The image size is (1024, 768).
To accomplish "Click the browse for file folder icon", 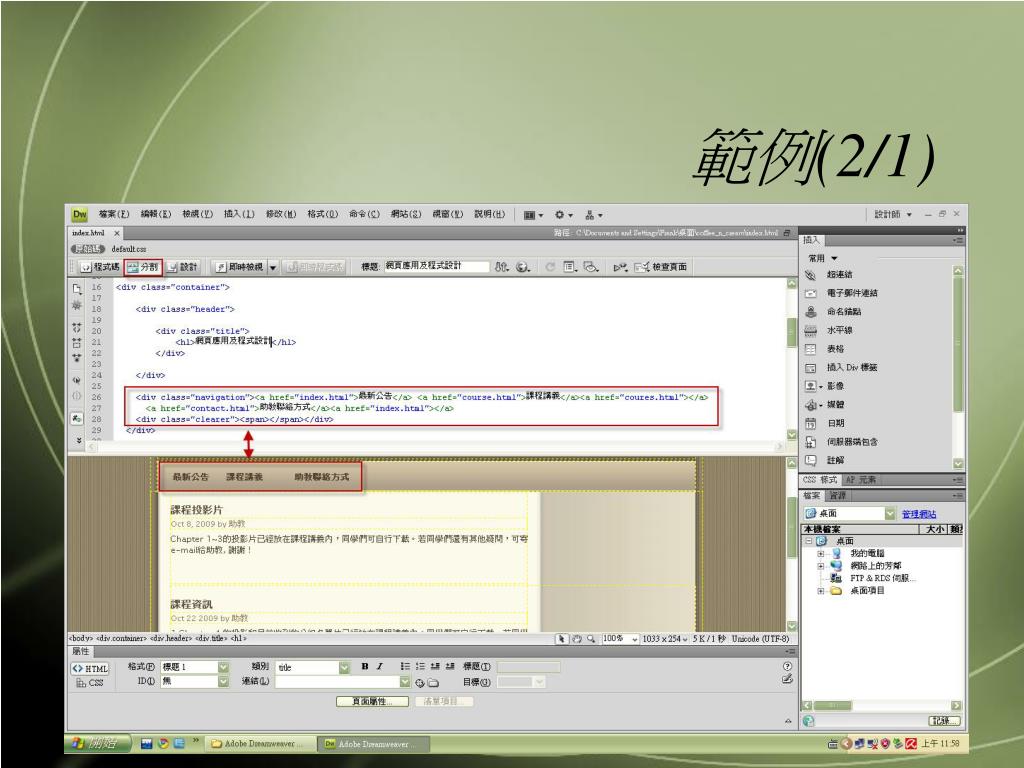I will coord(433,683).
